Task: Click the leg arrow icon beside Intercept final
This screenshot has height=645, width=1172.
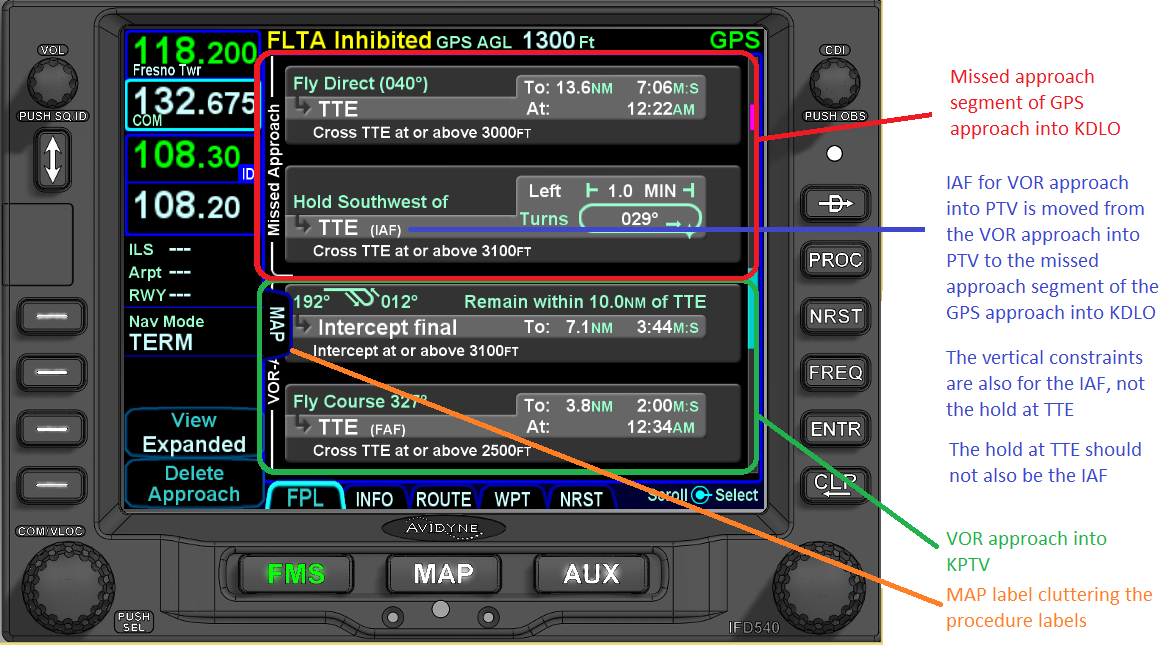Action: [303, 327]
